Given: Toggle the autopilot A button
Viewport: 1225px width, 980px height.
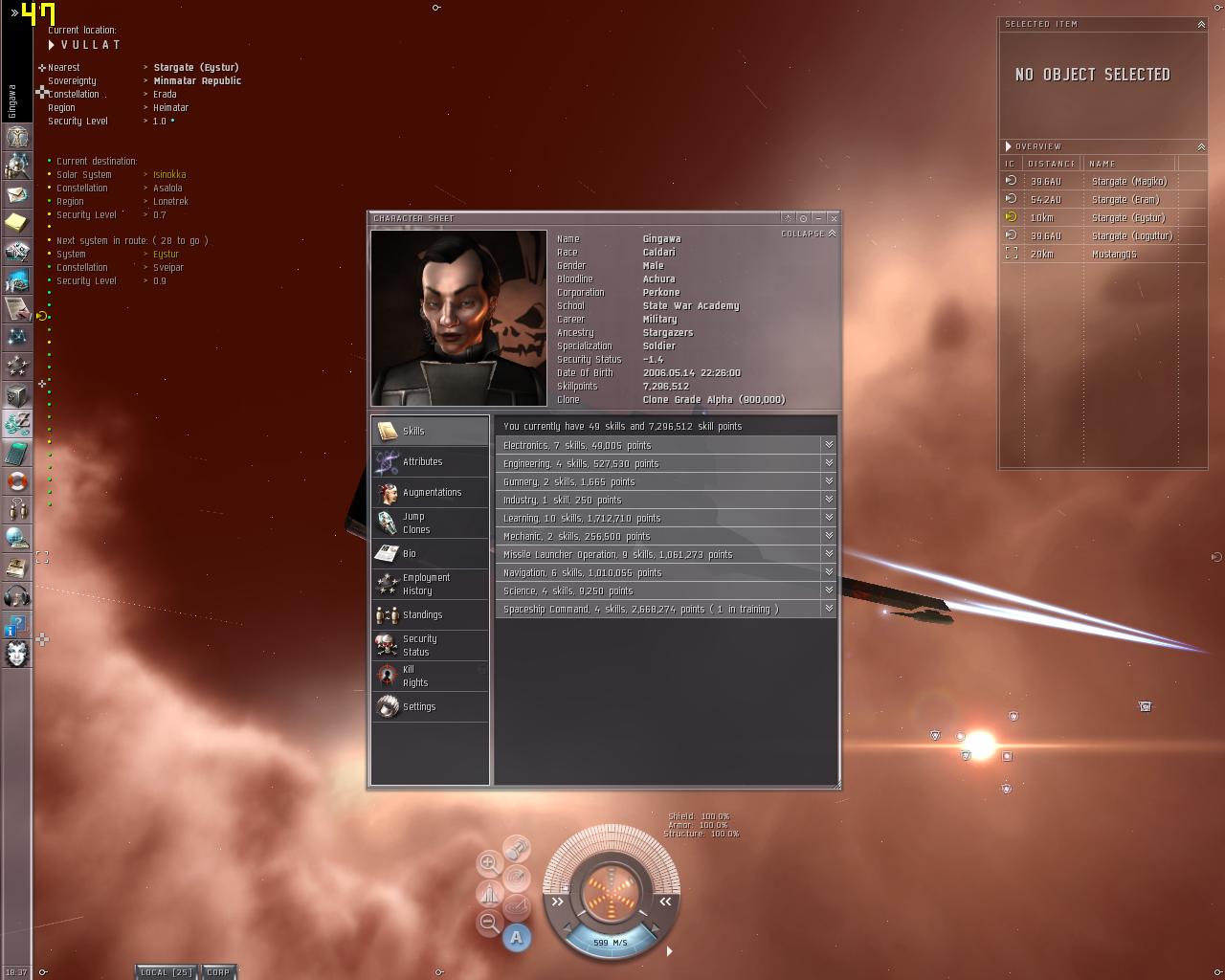Looking at the screenshot, I should click(517, 937).
